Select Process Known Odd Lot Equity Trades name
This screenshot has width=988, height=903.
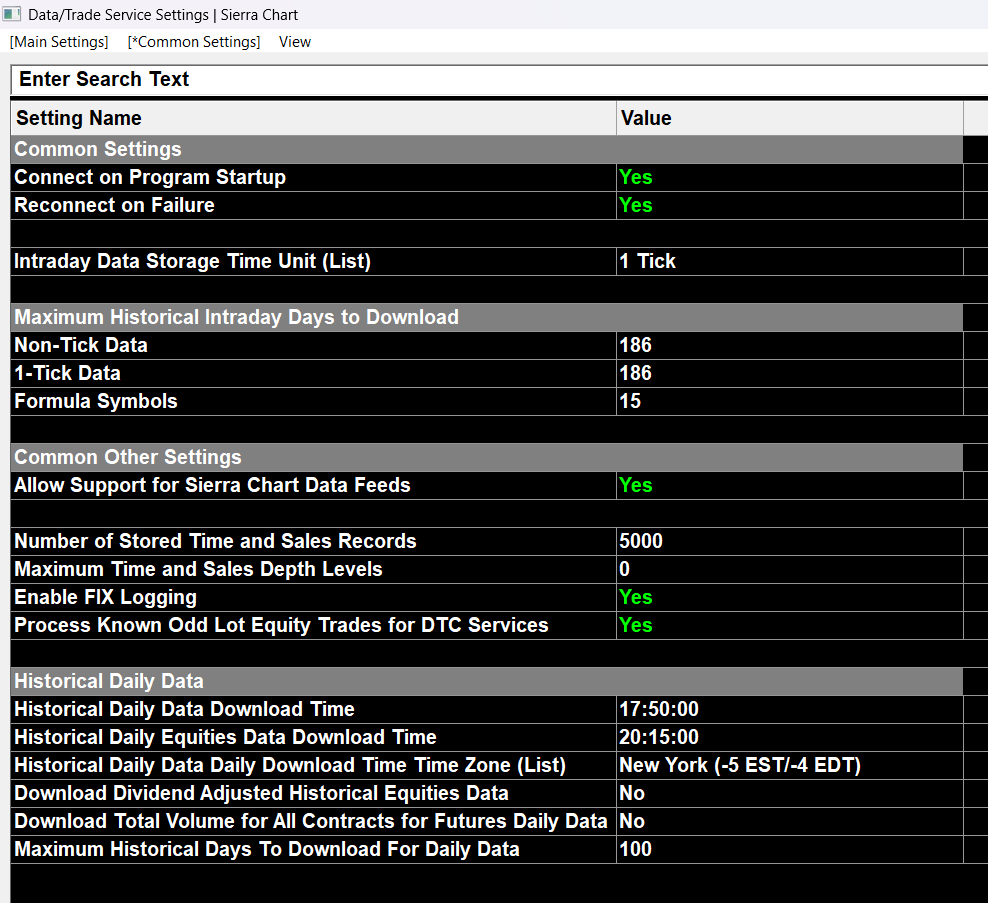coord(314,625)
